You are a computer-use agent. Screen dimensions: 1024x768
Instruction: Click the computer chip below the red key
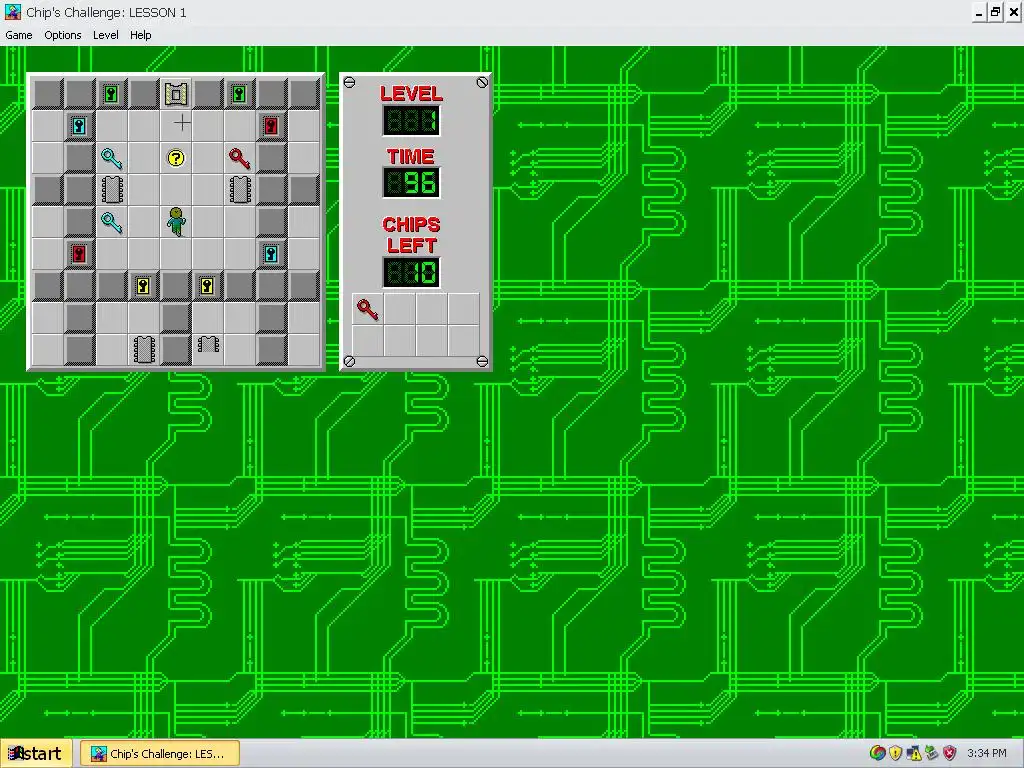(x=240, y=189)
